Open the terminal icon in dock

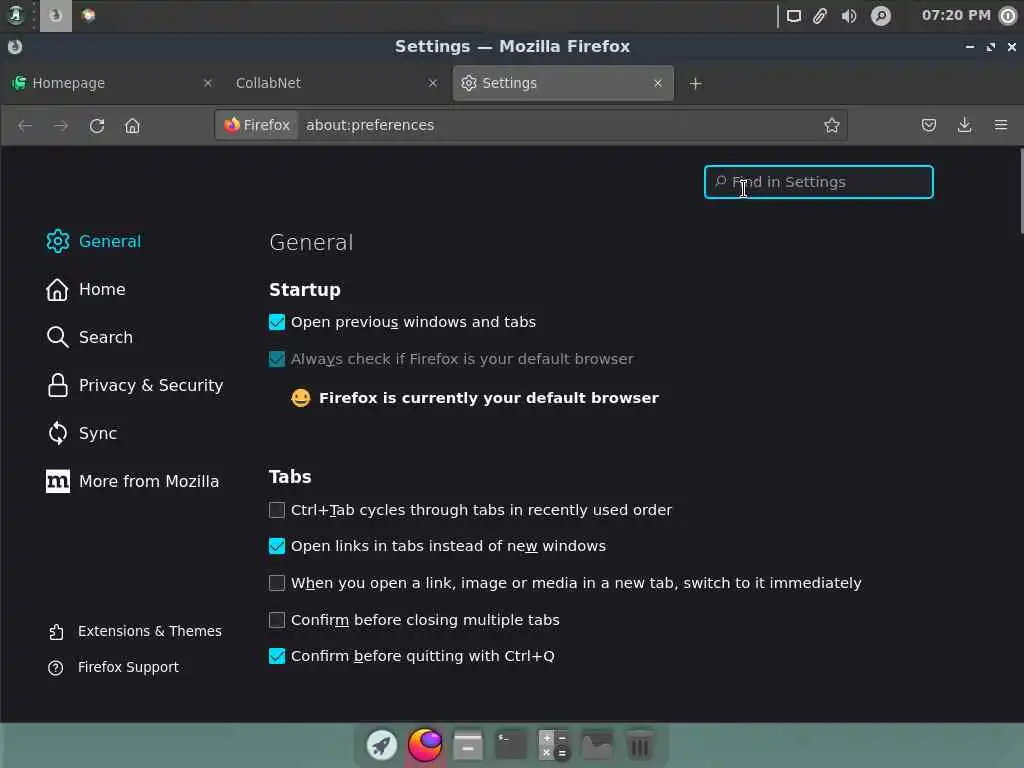511,745
